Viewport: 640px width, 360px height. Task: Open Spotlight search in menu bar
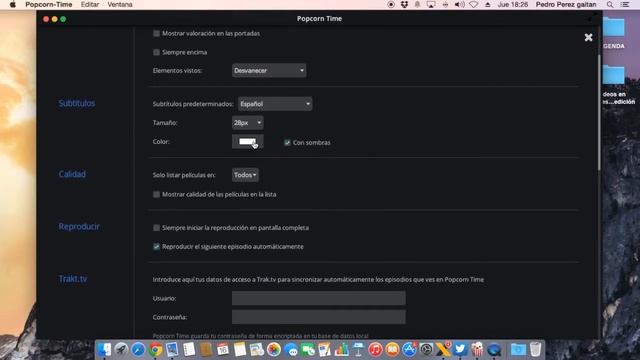[x=610, y=4]
